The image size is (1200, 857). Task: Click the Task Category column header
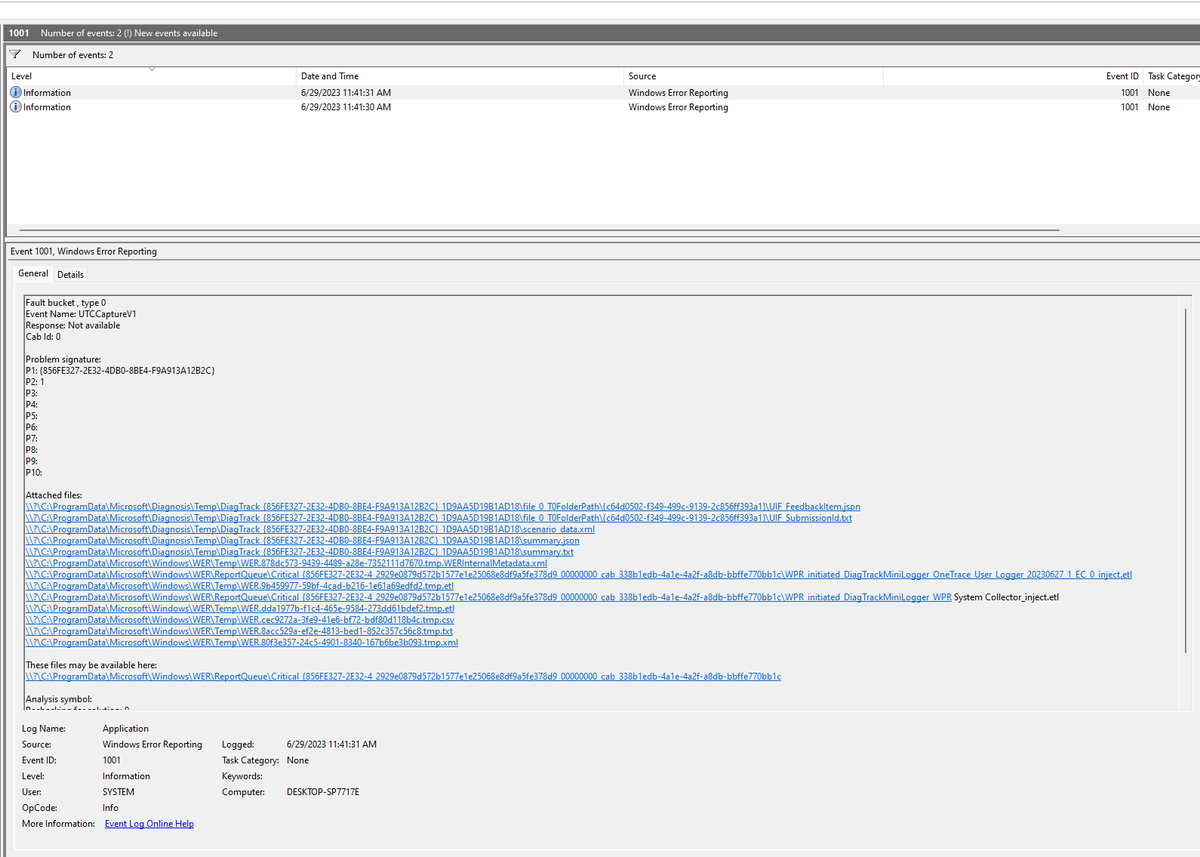(x=1173, y=76)
